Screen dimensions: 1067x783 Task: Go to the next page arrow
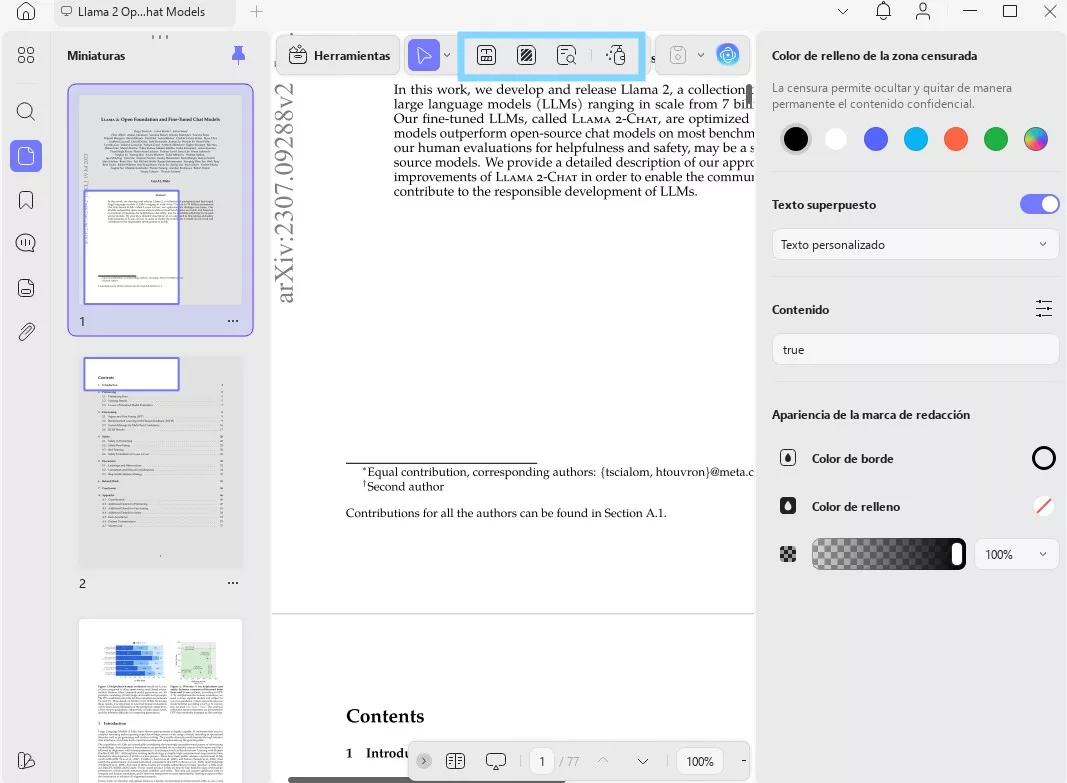(642, 761)
